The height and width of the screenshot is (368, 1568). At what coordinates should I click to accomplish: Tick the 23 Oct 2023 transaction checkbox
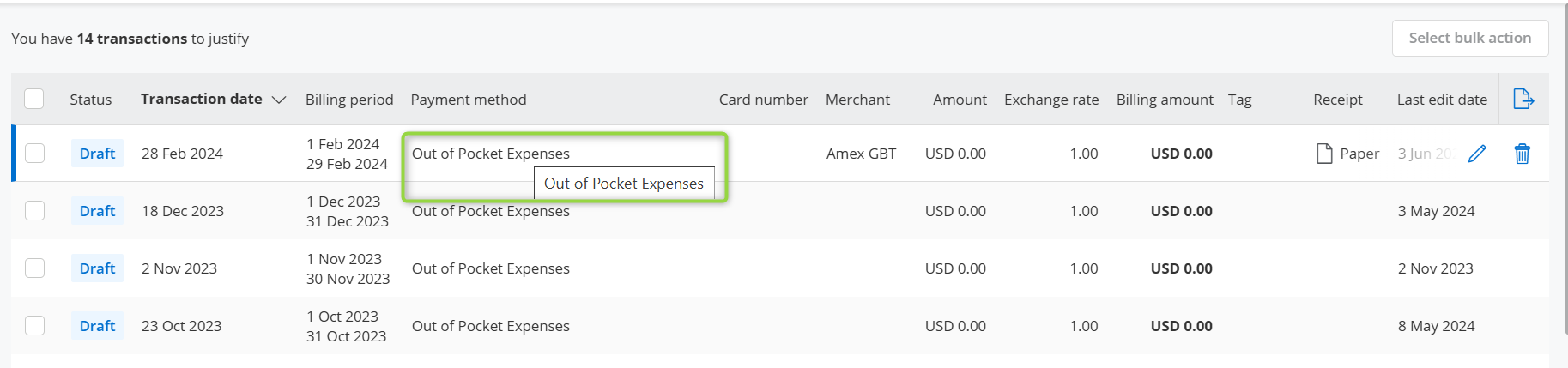point(34,326)
